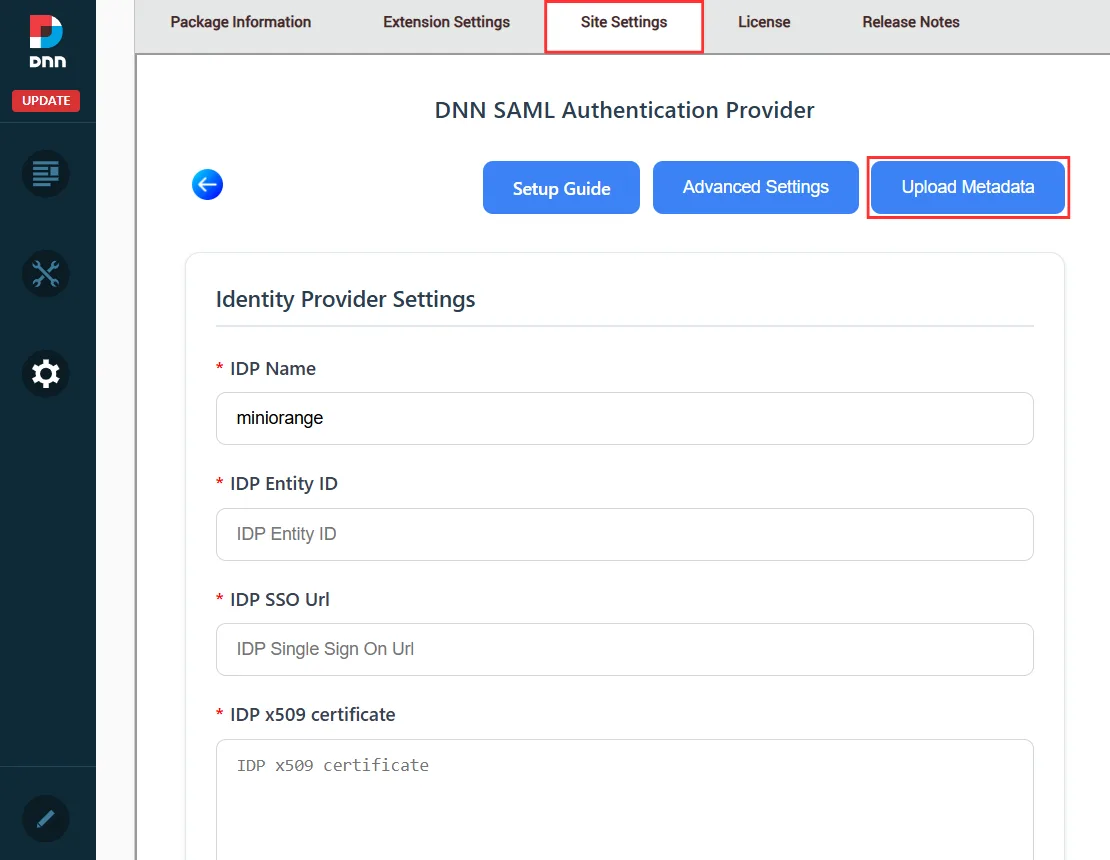
Task: Click the IDP x509 certificate label
Action: tap(312, 715)
